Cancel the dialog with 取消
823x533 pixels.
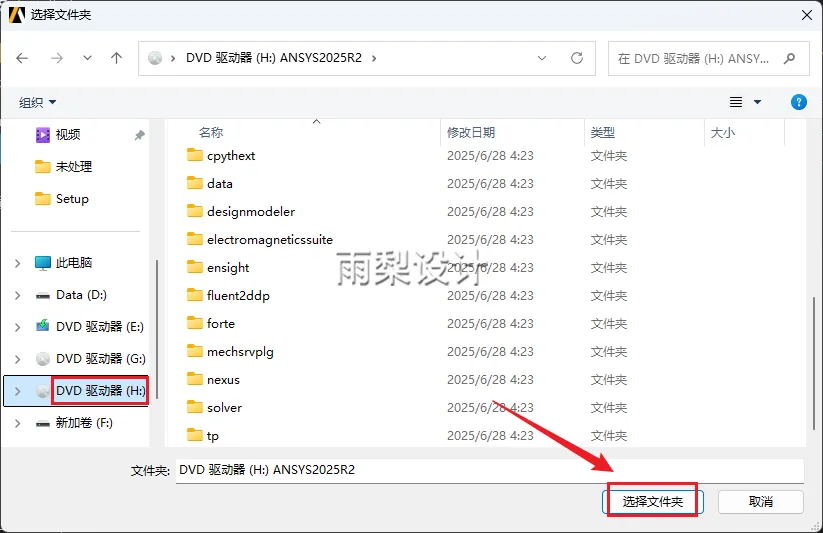point(761,501)
